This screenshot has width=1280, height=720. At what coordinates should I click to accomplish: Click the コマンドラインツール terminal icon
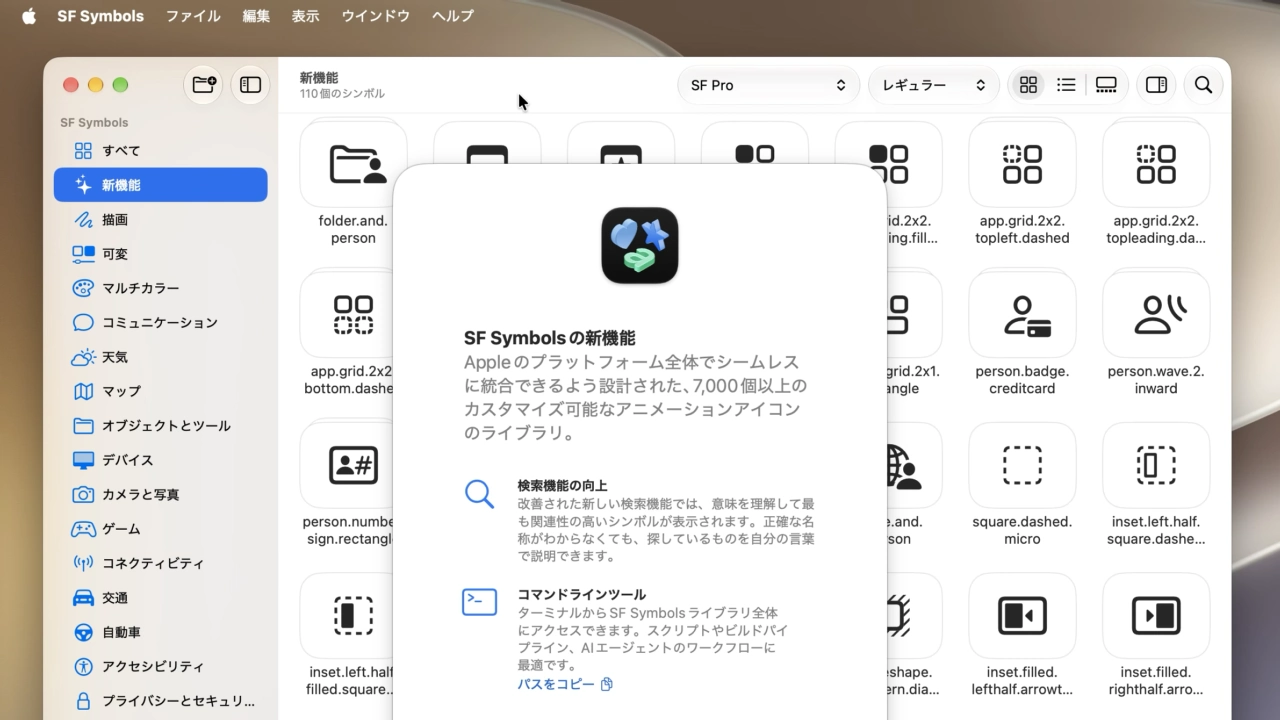coord(479,601)
